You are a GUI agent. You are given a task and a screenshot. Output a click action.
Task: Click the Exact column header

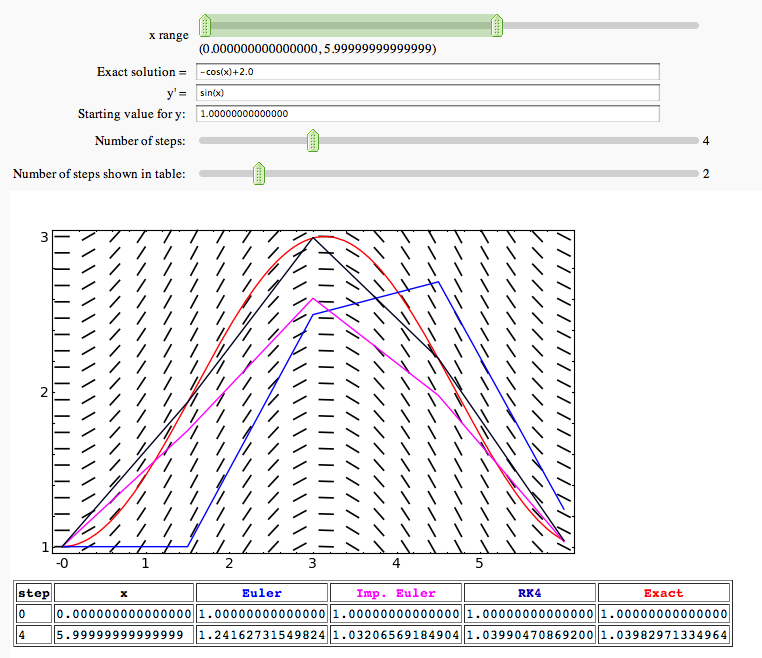click(x=664, y=593)
